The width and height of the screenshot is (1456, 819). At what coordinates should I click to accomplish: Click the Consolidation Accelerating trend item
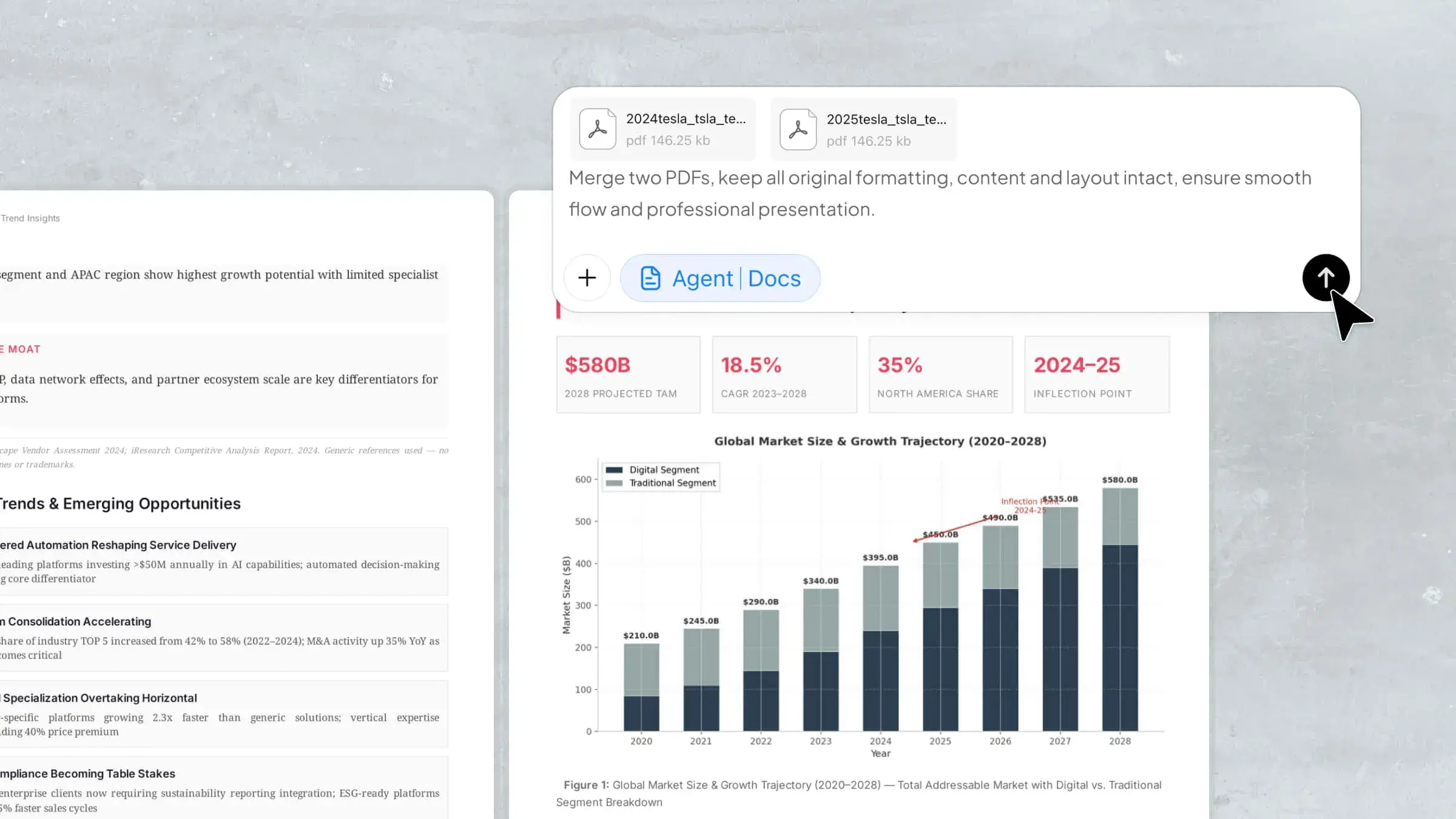(x=223, y=637)
